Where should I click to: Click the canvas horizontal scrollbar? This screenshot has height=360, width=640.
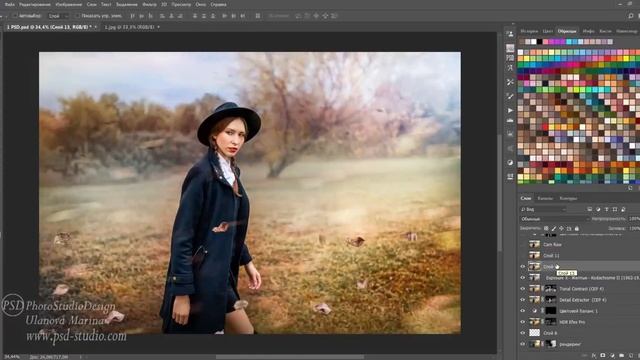(x=290, y=357)
